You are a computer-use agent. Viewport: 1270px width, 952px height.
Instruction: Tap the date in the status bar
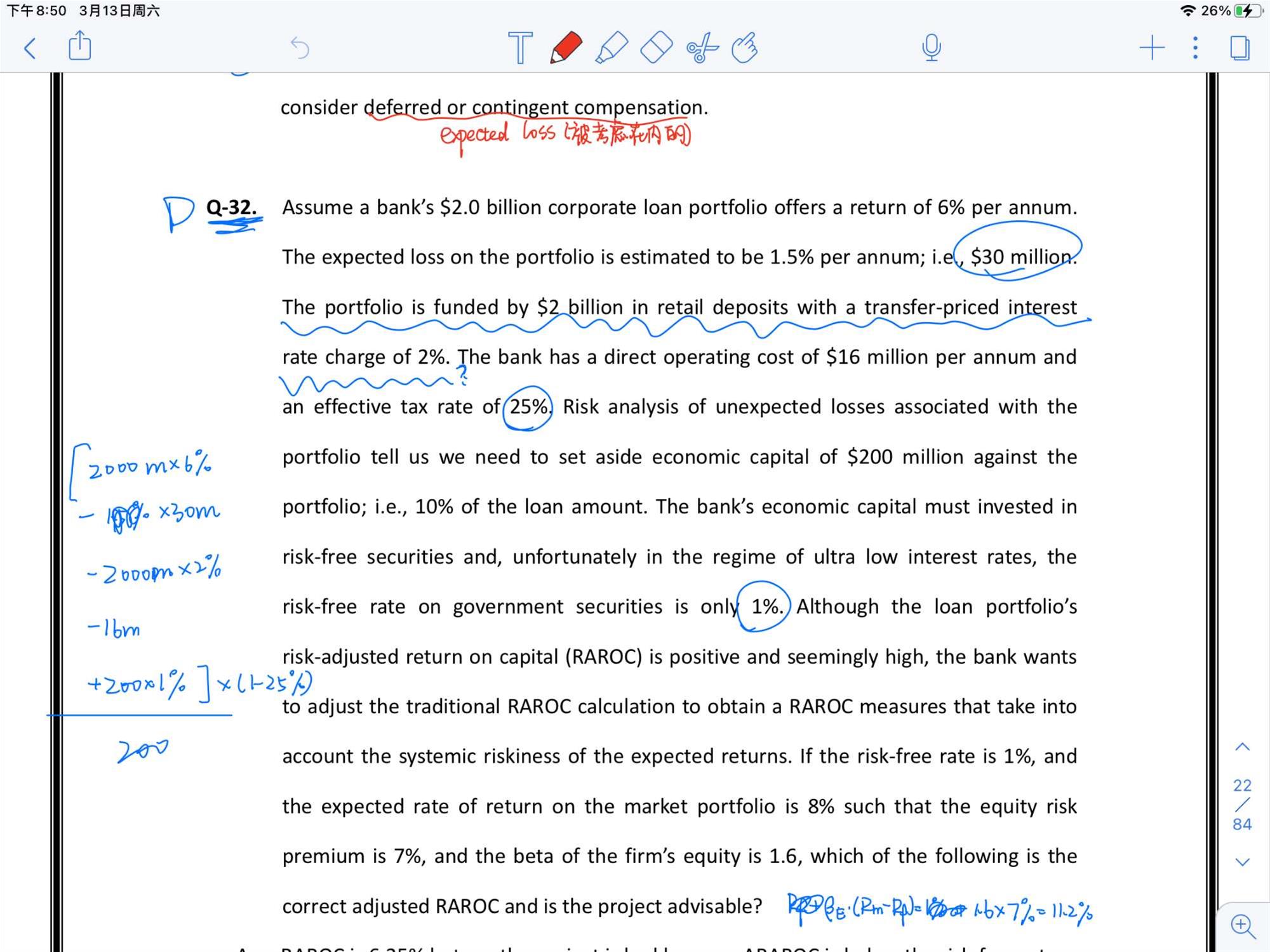click(x=119, y=11)
